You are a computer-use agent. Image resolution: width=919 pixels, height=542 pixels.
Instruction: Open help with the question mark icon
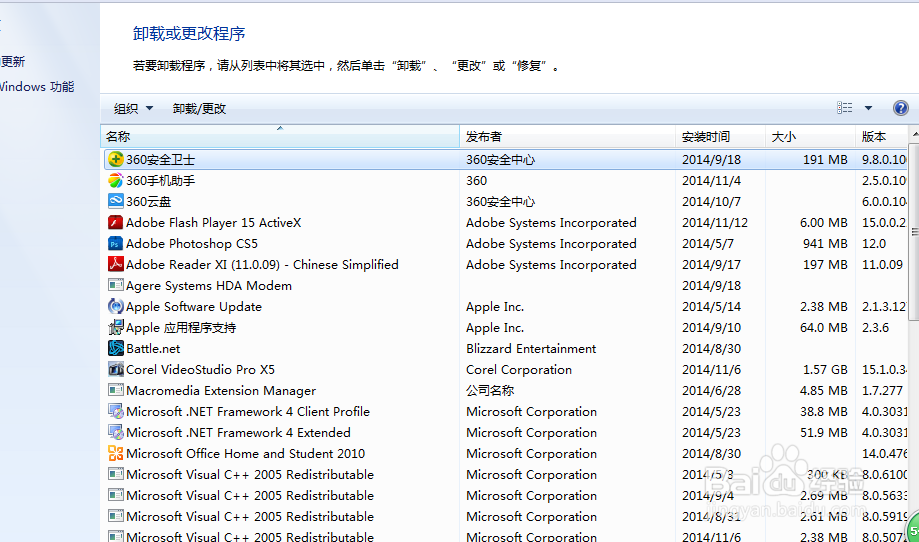pyautogui.click(x=900, y=108)
